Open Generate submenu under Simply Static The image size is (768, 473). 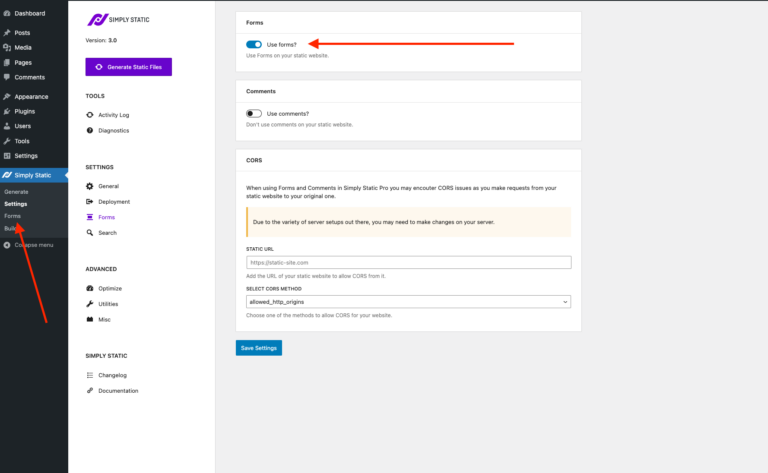16,191
